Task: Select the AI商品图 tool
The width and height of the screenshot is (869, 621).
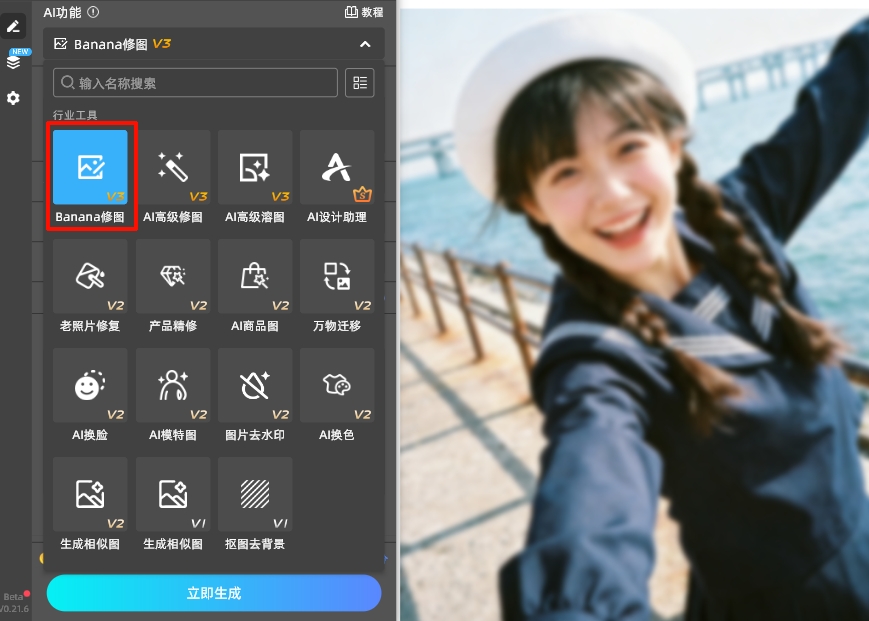Action: click(254, 276)
